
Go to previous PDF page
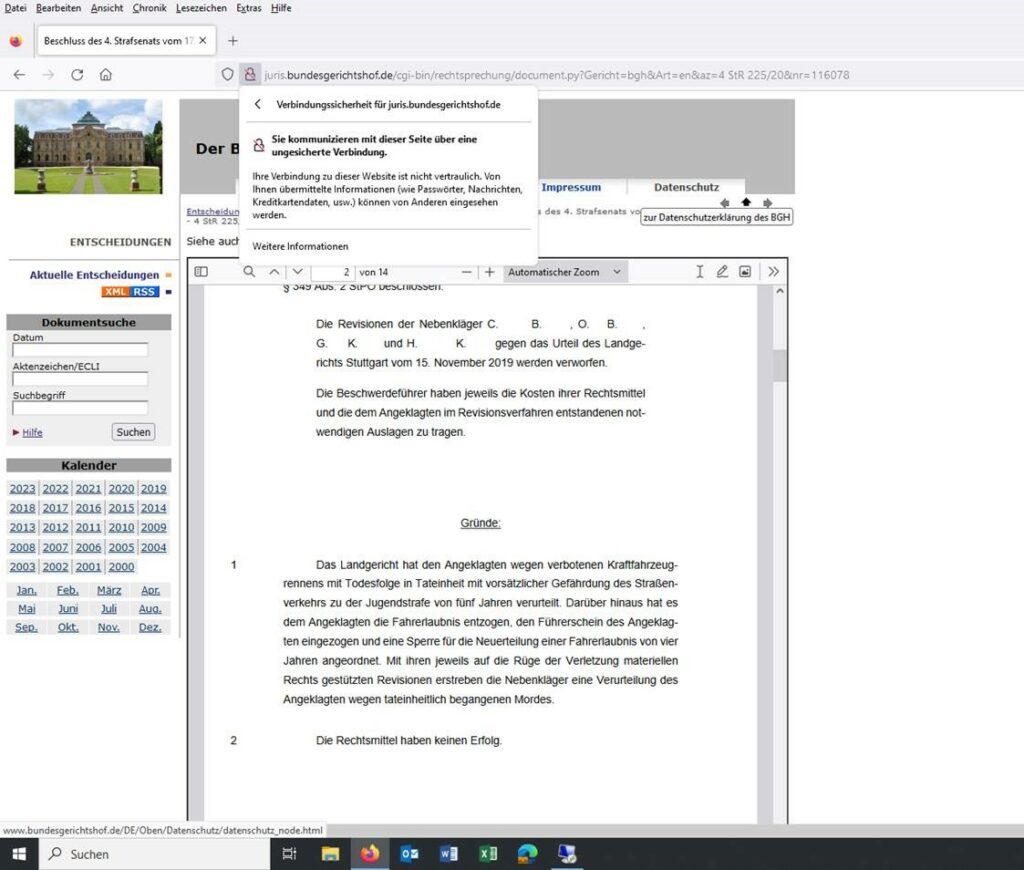coord(274,272)
